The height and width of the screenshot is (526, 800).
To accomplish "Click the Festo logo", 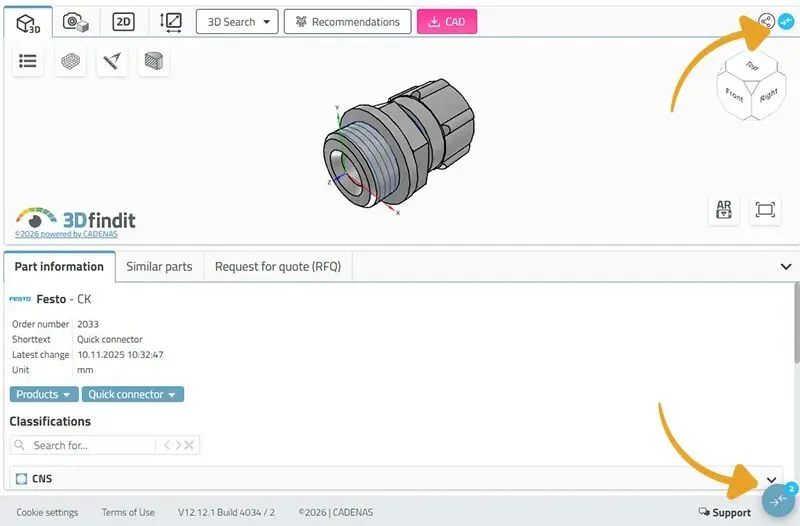I will point(20,299).
